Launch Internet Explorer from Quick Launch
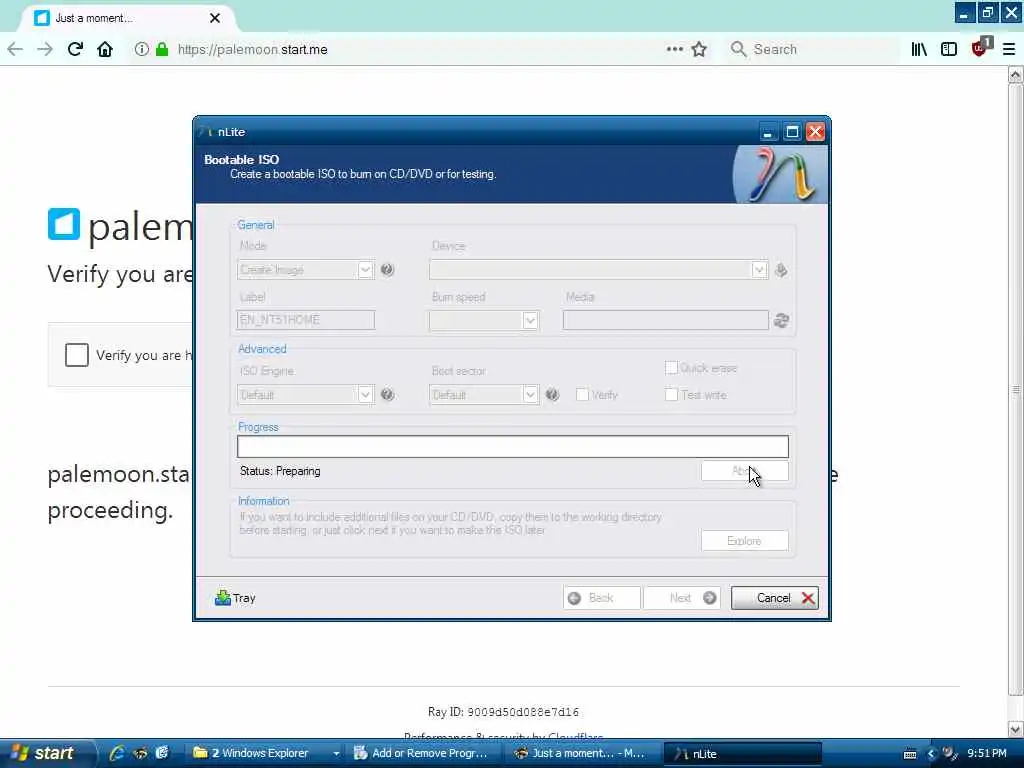The width and height of the screenshot is (1024, 768). [117, 753]
